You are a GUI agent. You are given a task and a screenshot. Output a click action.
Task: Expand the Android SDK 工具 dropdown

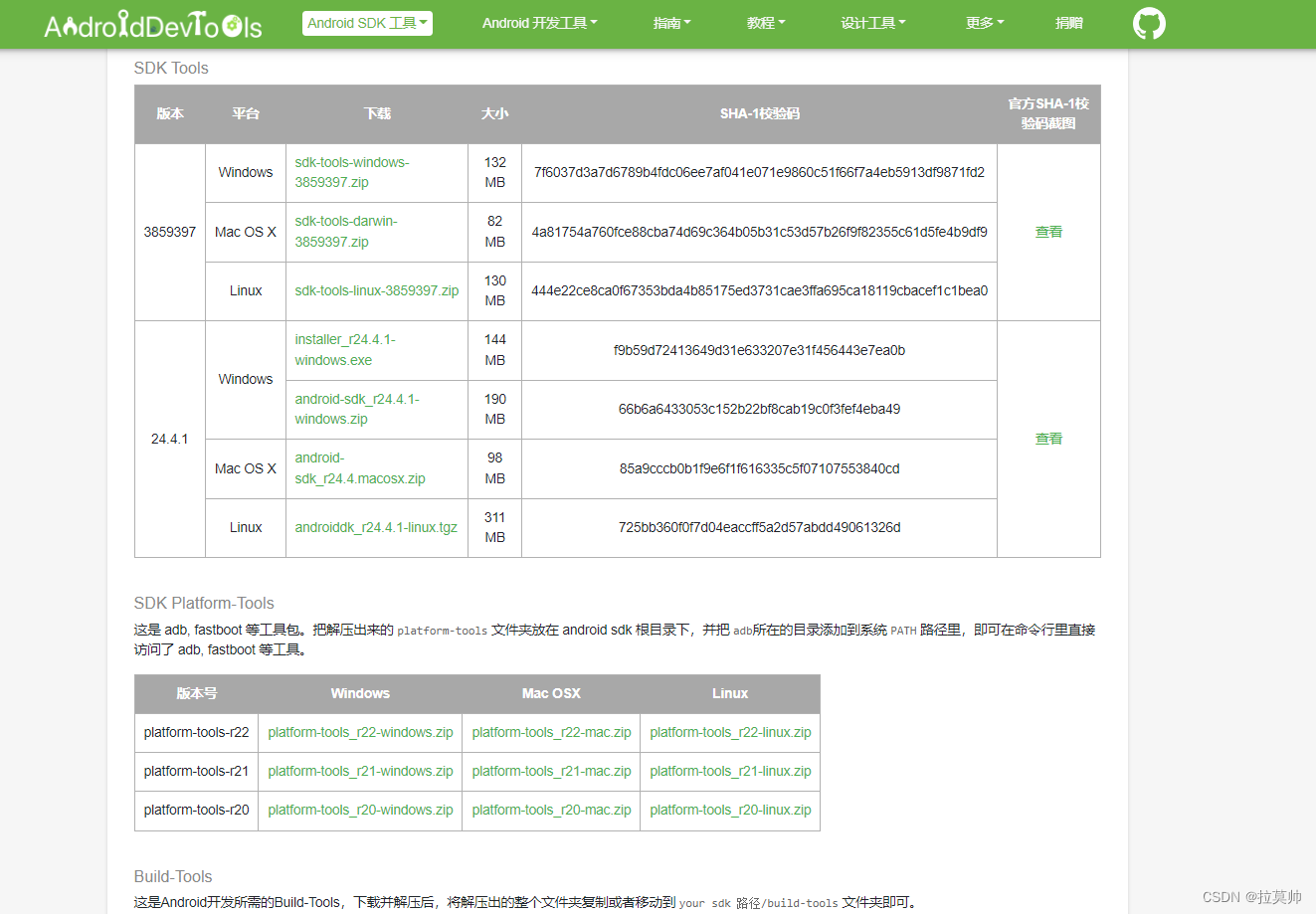tap(367, 23)
